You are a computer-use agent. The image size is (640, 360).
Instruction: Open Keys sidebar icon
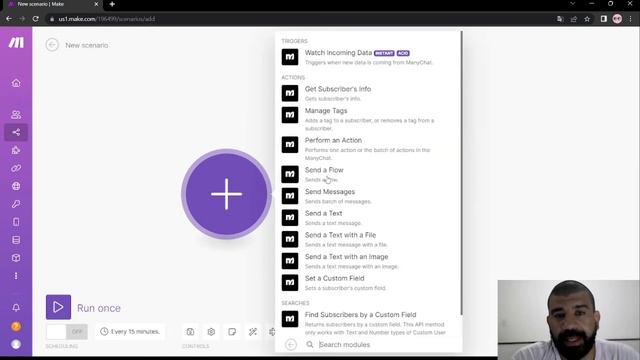(x=16, y=204)
